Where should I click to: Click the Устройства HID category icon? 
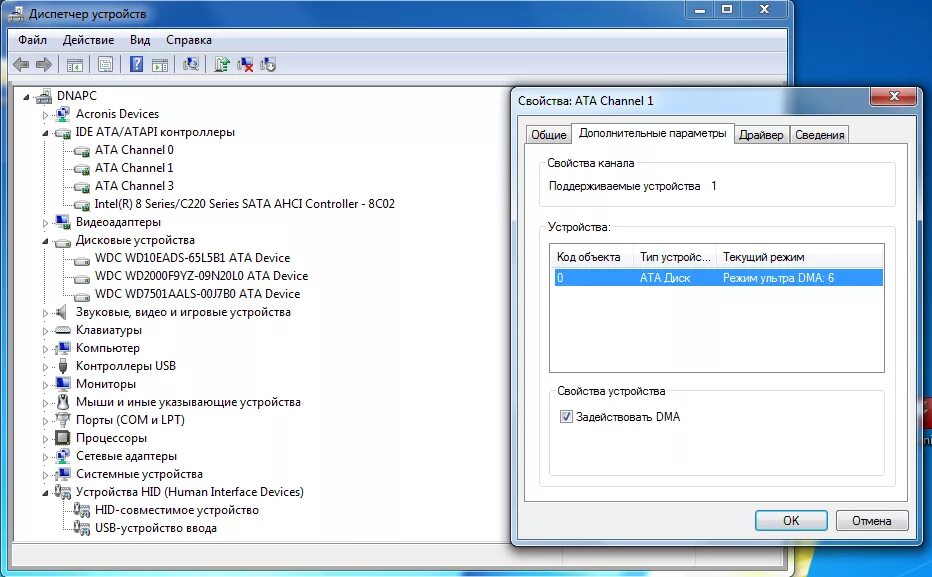62,492
